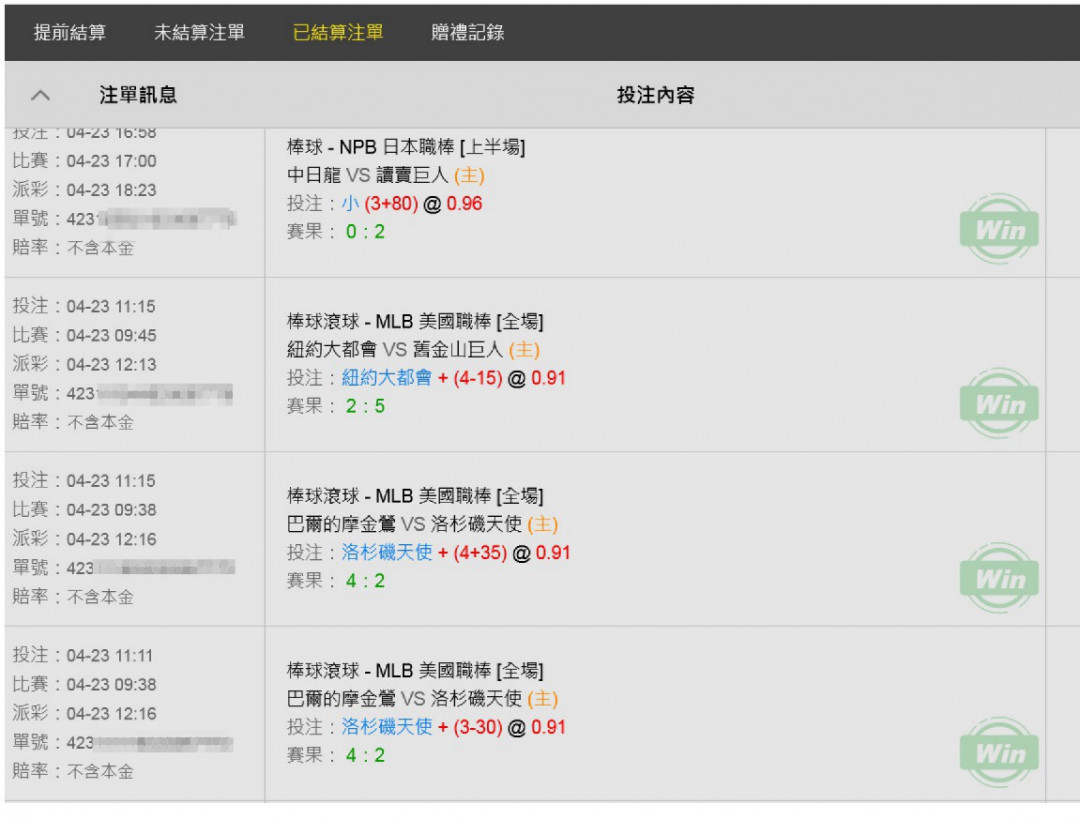The height and width of the screenshot is (819, 1080).
Task: Click 投注：04-23 11:11 bet time
Action: 83,655
